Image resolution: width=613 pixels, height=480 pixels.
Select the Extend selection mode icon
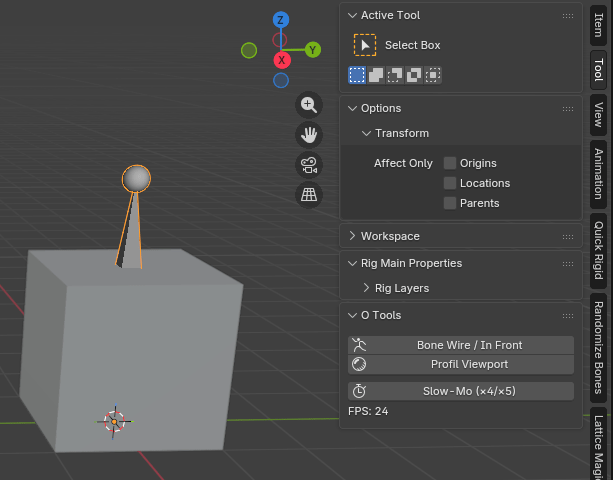(x=376, y=75)
